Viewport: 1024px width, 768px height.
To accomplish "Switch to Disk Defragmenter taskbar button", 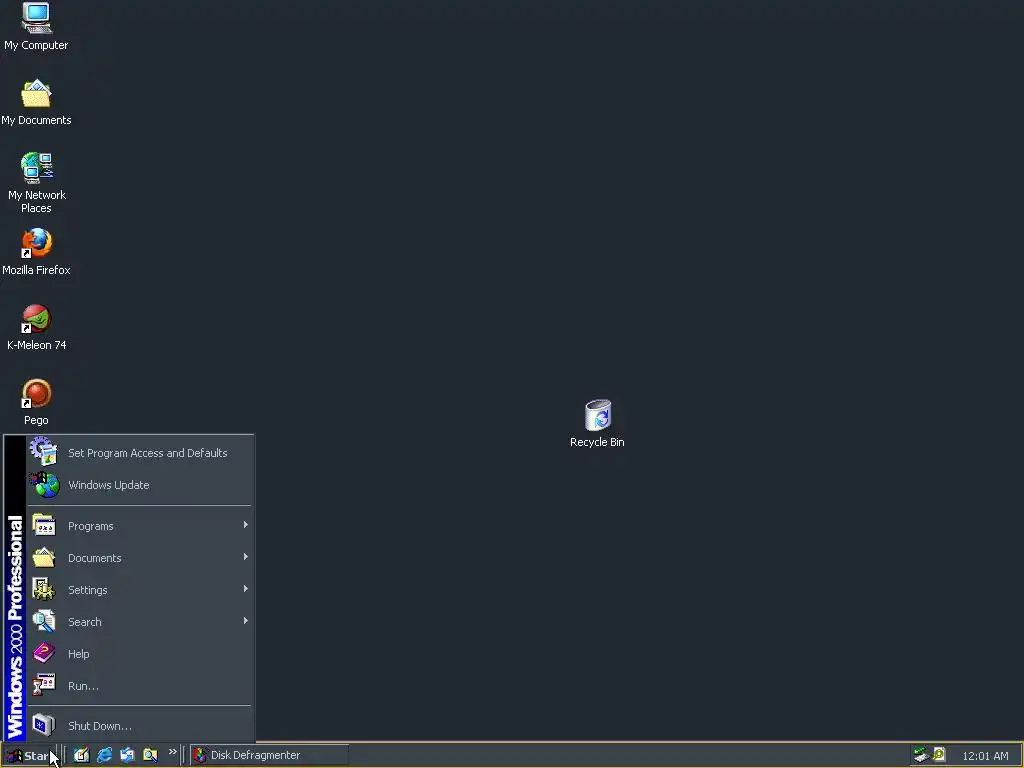I will (269, 755).
